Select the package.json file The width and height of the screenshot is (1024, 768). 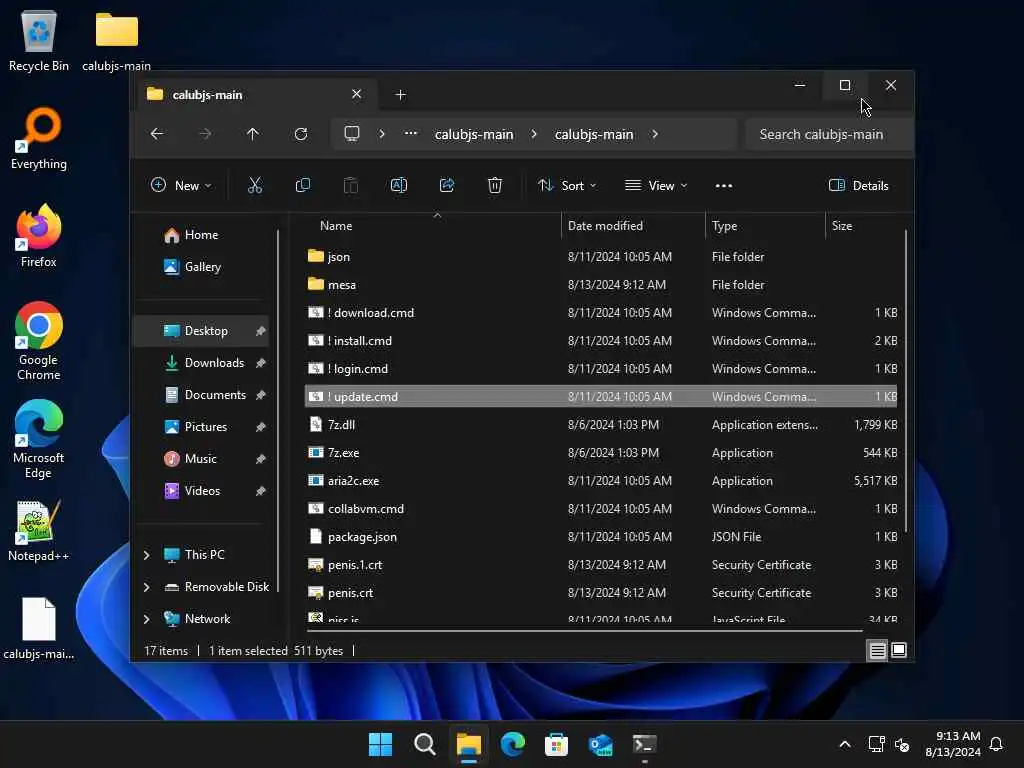[601, 537]
